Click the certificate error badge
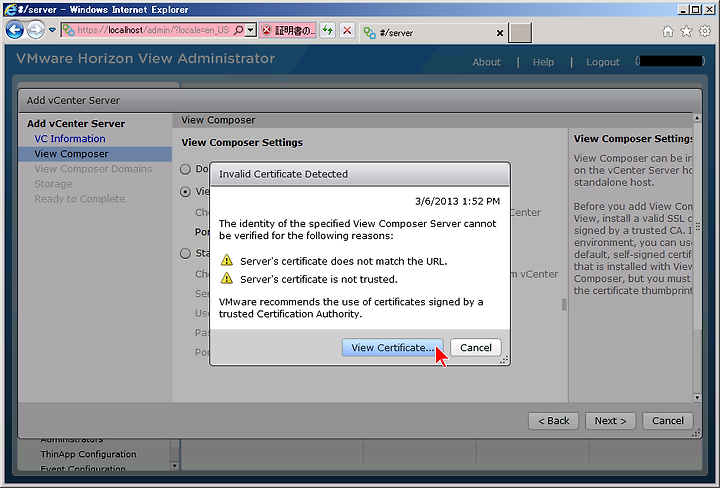This screenshot has height=488, width=720. (287, 31)
